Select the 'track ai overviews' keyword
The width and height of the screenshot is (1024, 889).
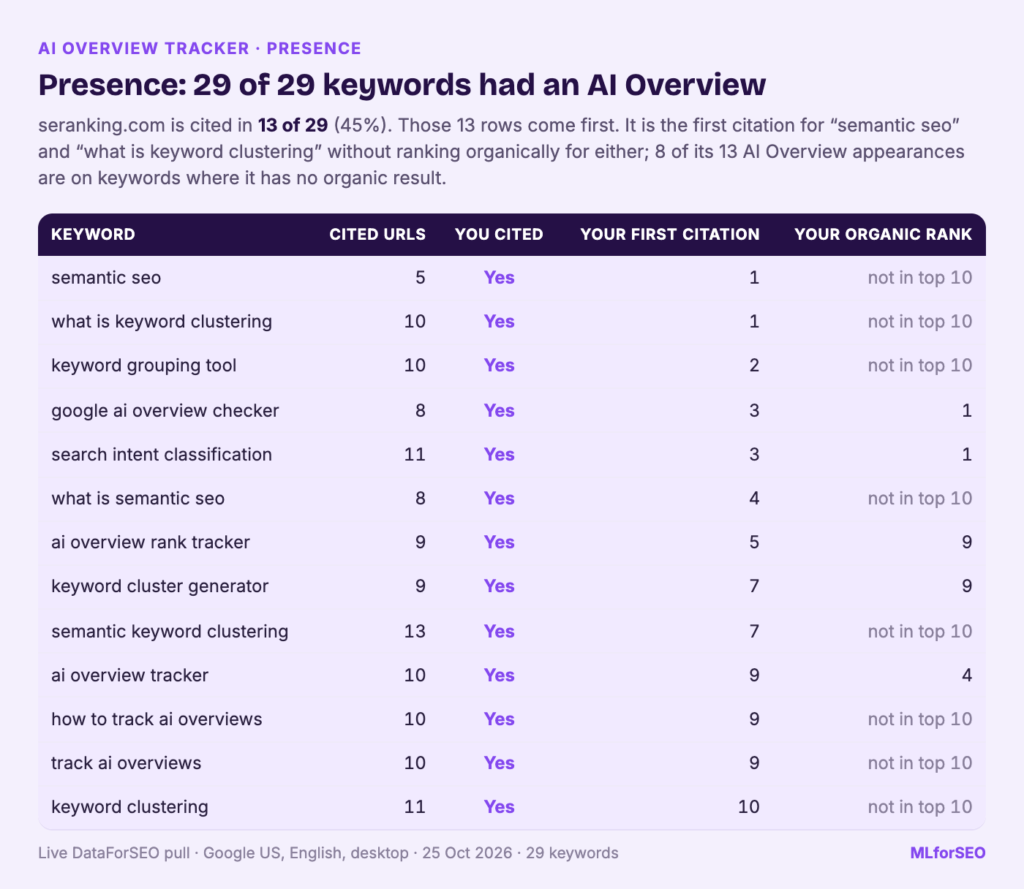126,763
